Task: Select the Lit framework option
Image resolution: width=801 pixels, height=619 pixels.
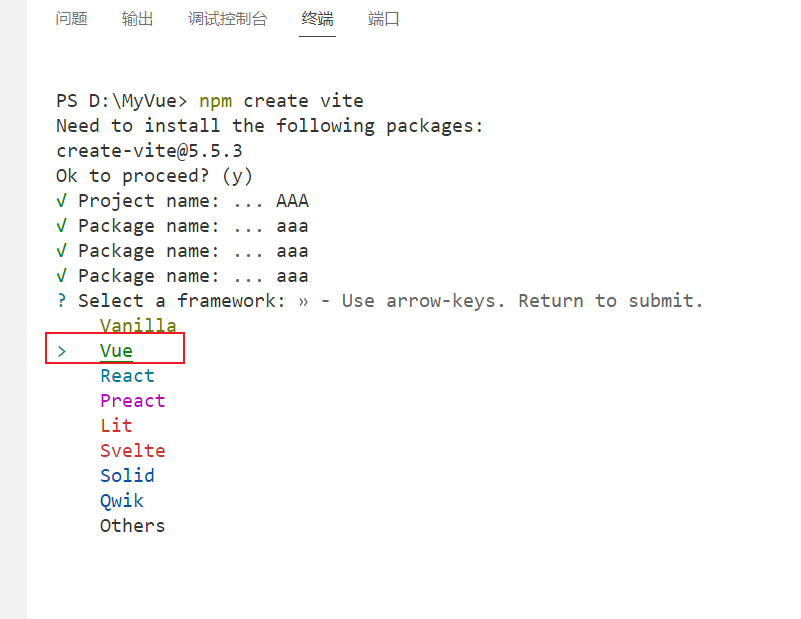Action: pyautogui.click(x=116, y=425)
